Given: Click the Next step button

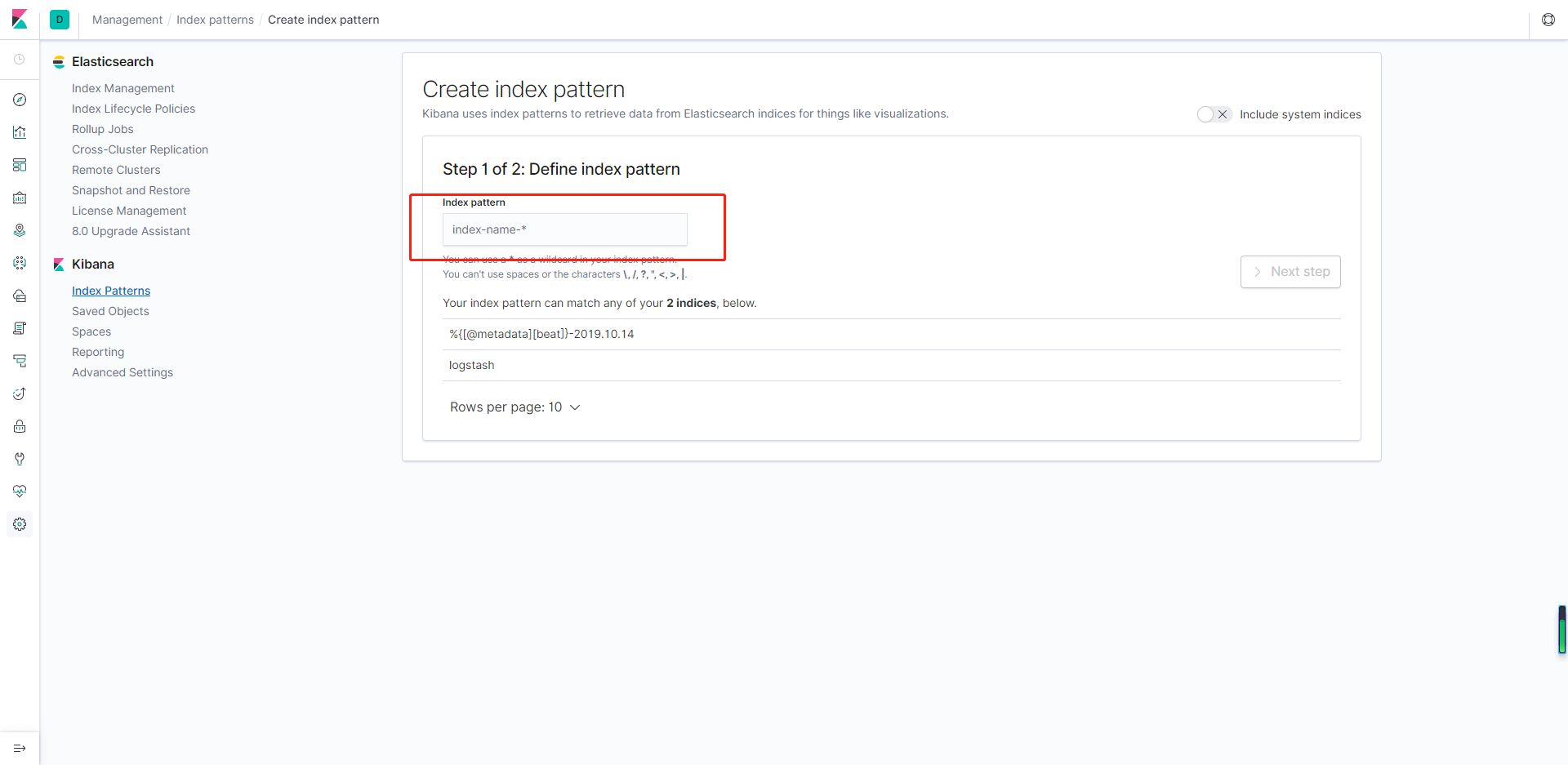Looking at the screenshot, I should tap(1290, 272).
